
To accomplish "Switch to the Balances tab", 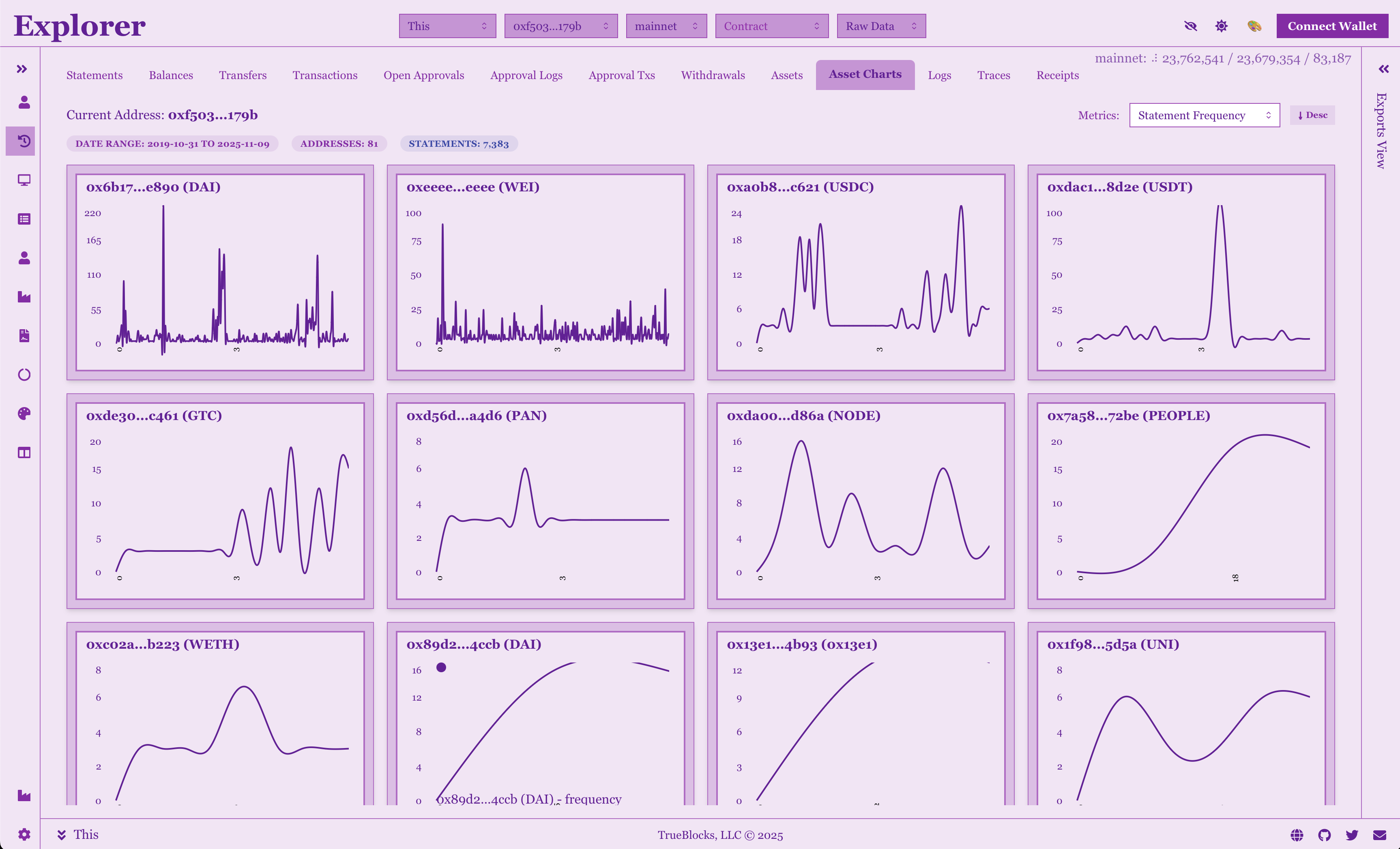I will pyautogui.click(x=171, y=75).
